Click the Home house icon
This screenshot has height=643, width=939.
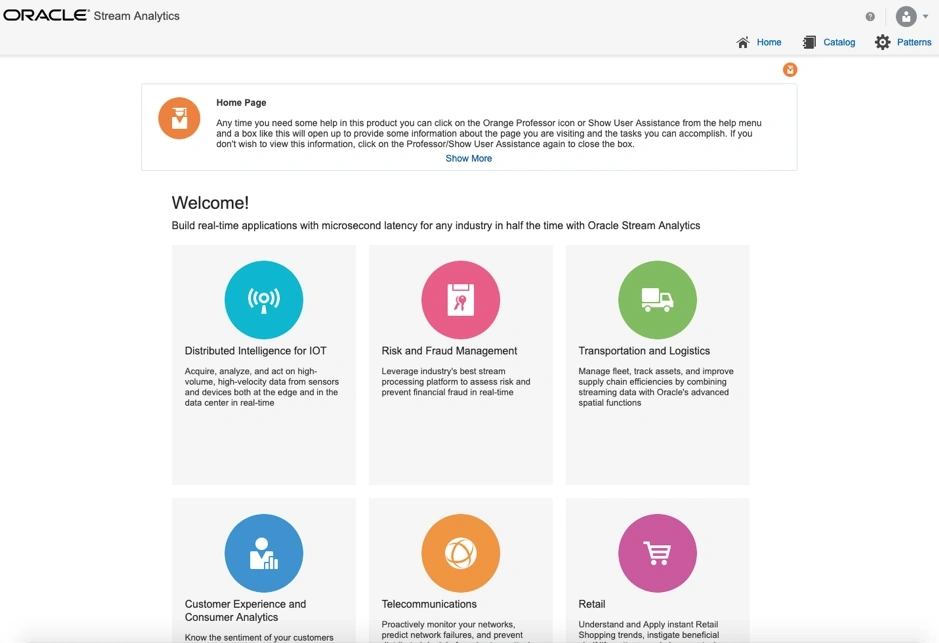click(x=743, y=43)
